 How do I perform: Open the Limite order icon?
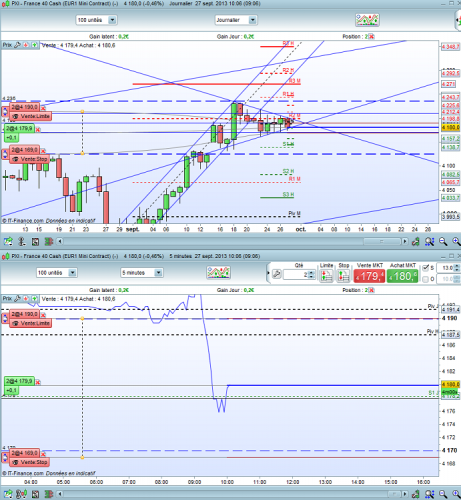pyautogui.click(x=326, y=276)
